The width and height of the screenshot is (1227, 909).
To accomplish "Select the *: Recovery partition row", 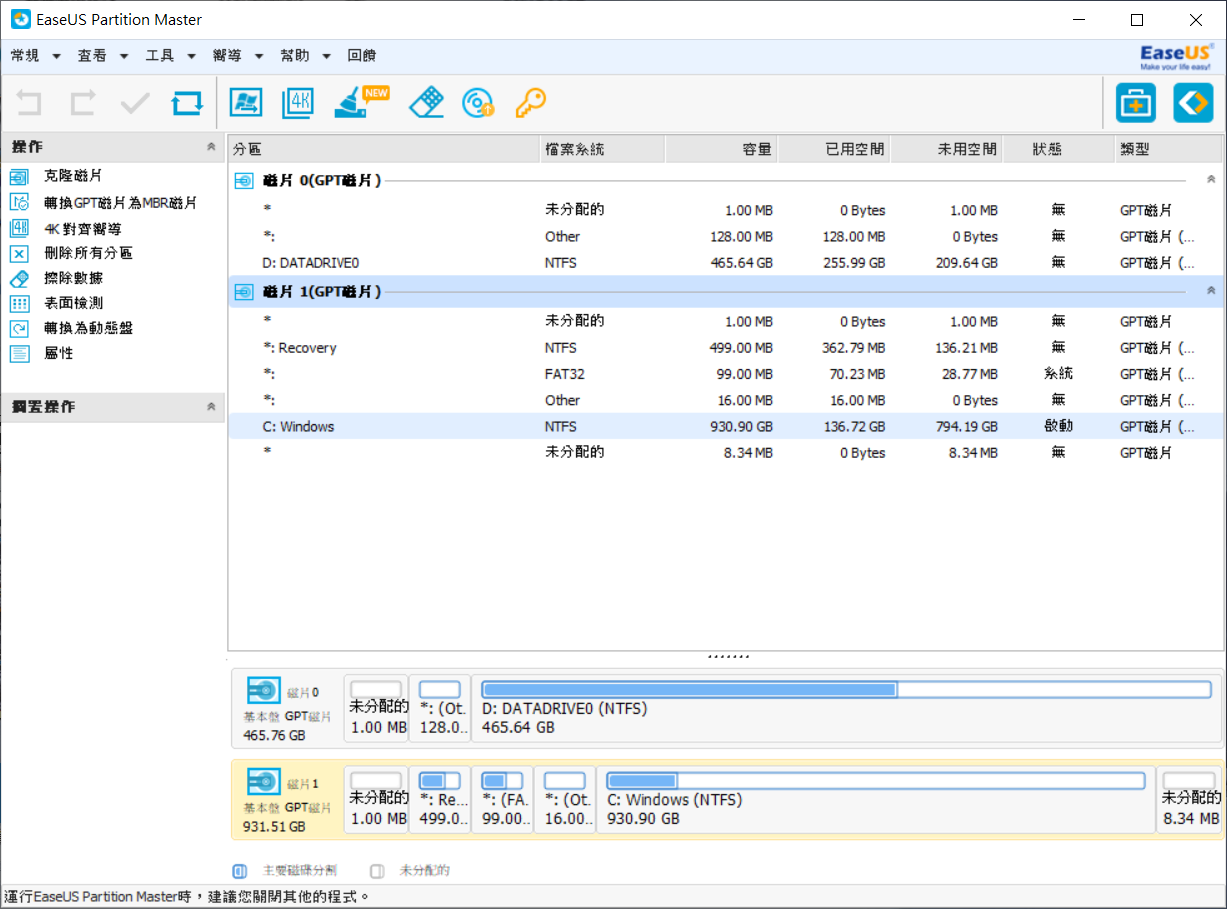I will point(725,348).
